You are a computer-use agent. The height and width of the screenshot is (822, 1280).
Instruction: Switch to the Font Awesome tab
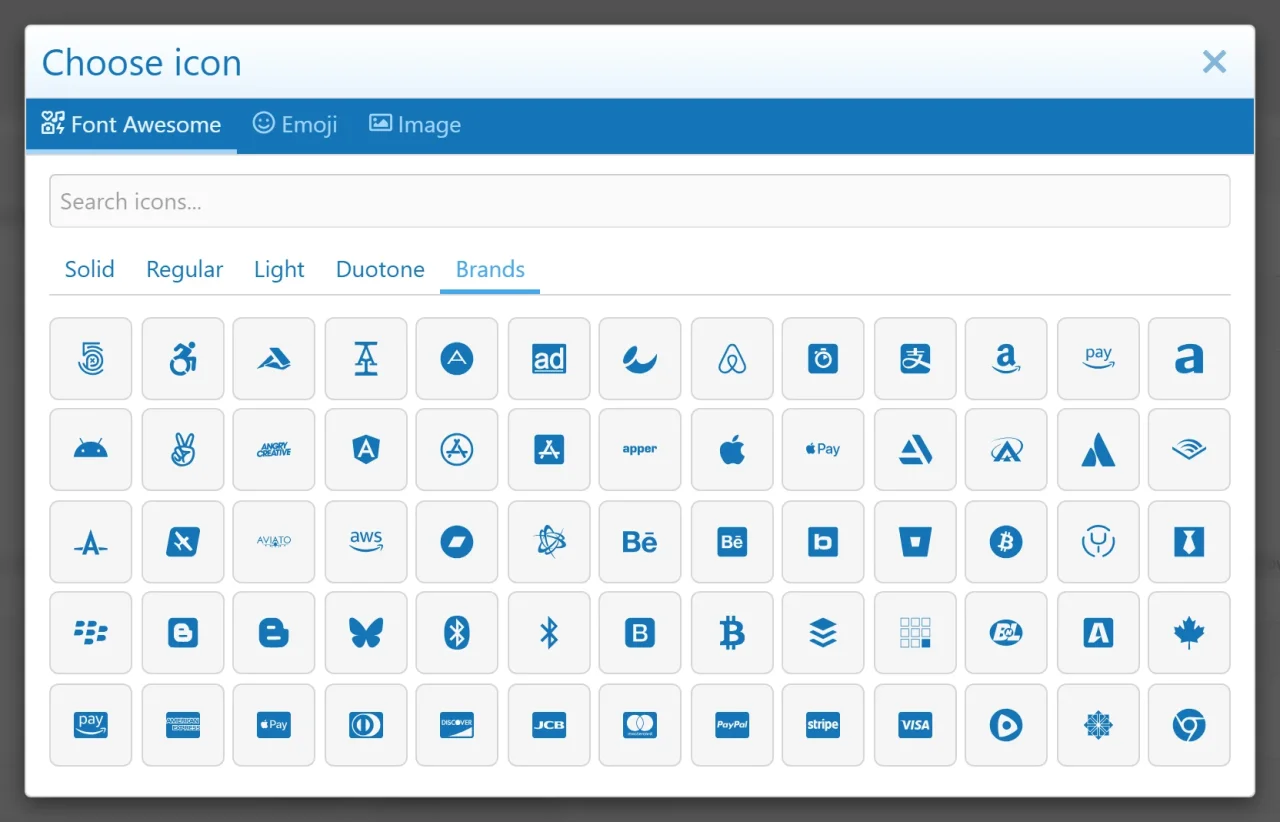tap(131, 125)
